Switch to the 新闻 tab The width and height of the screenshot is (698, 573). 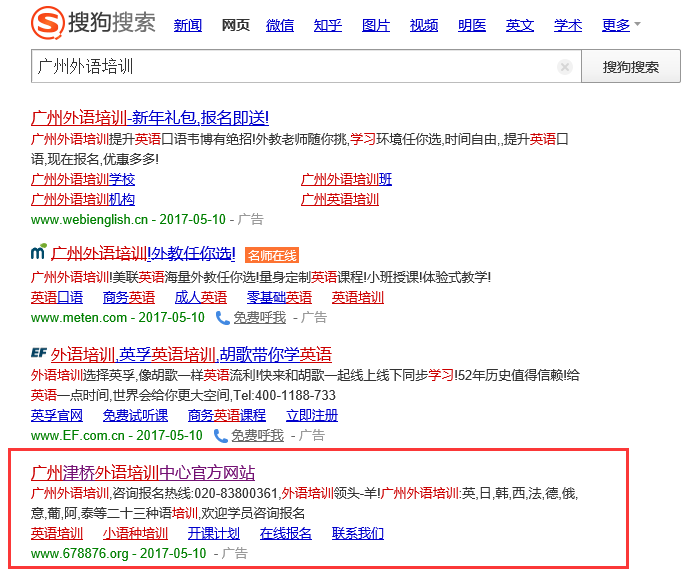188,25
